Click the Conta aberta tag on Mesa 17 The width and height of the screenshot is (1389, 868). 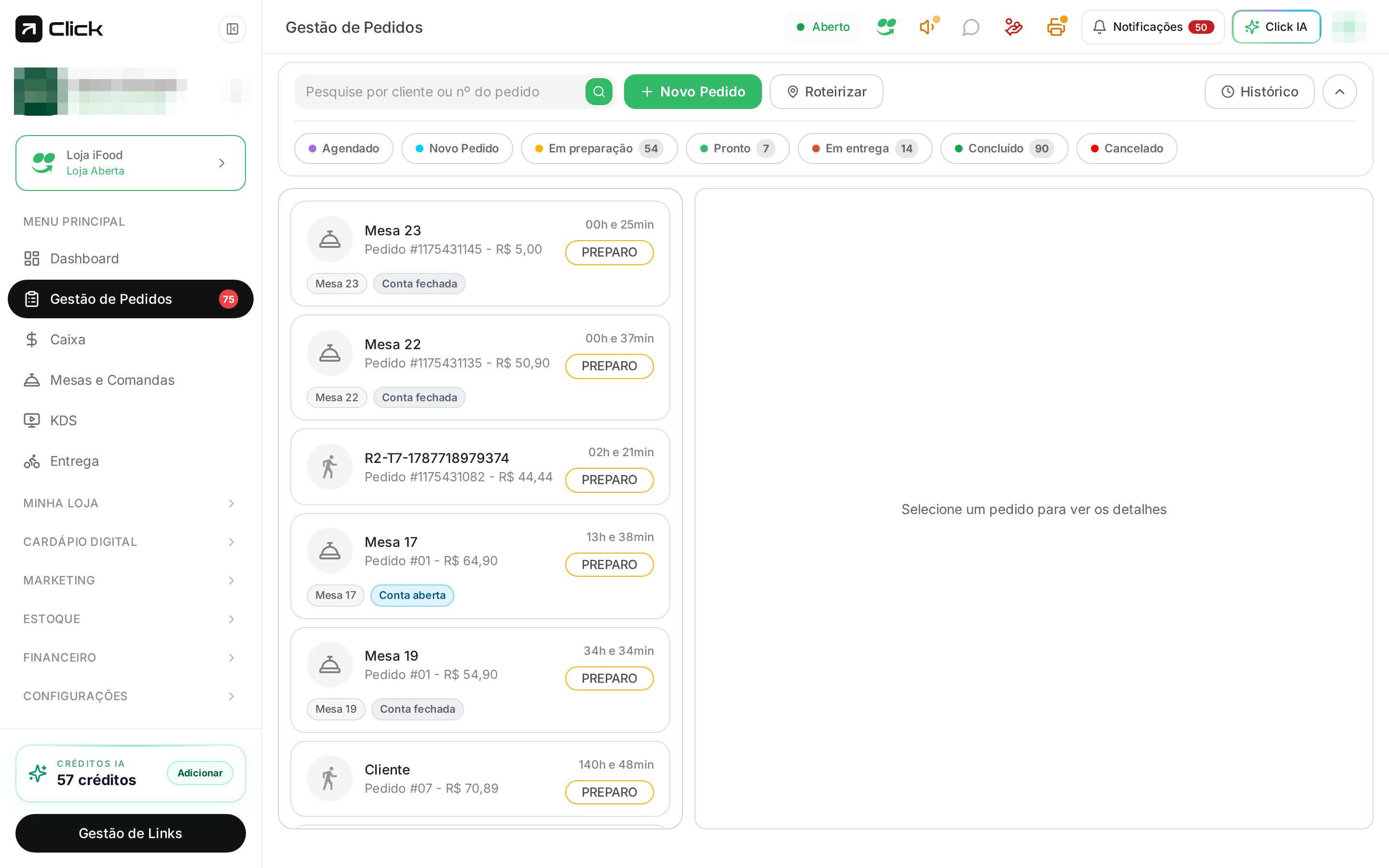point(412,596)
